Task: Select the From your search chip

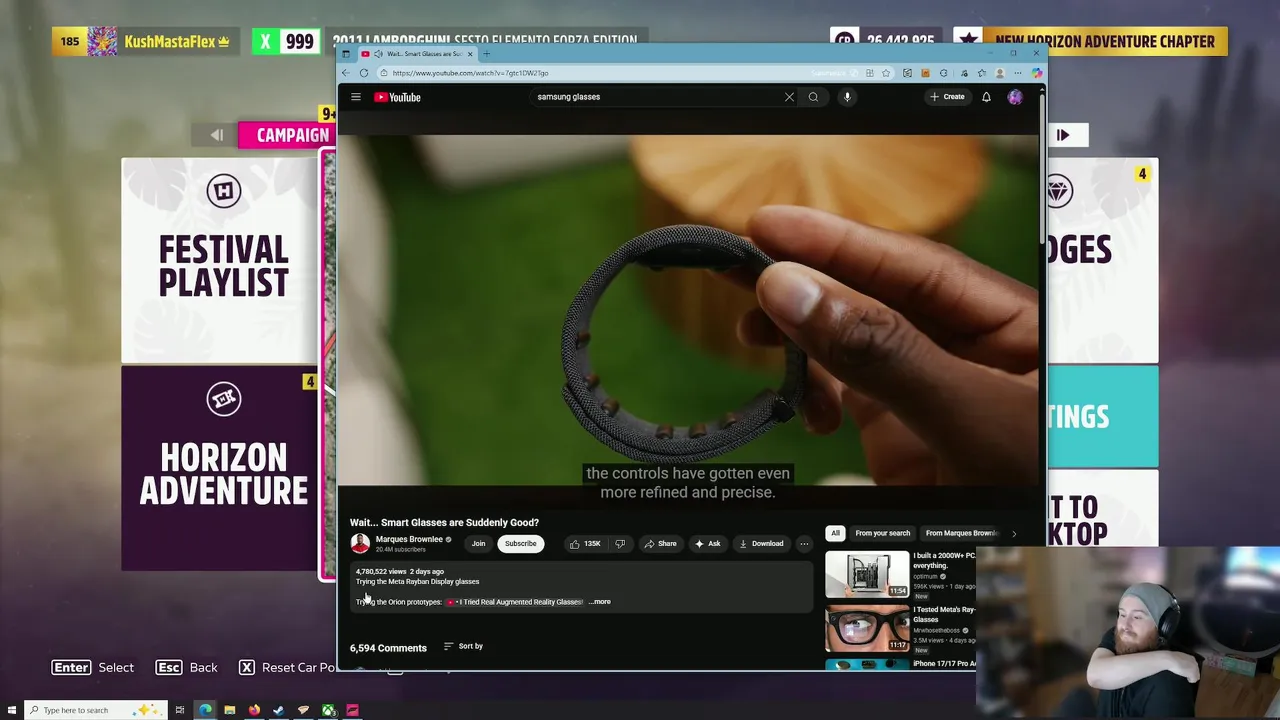Action: pos(882,533)
